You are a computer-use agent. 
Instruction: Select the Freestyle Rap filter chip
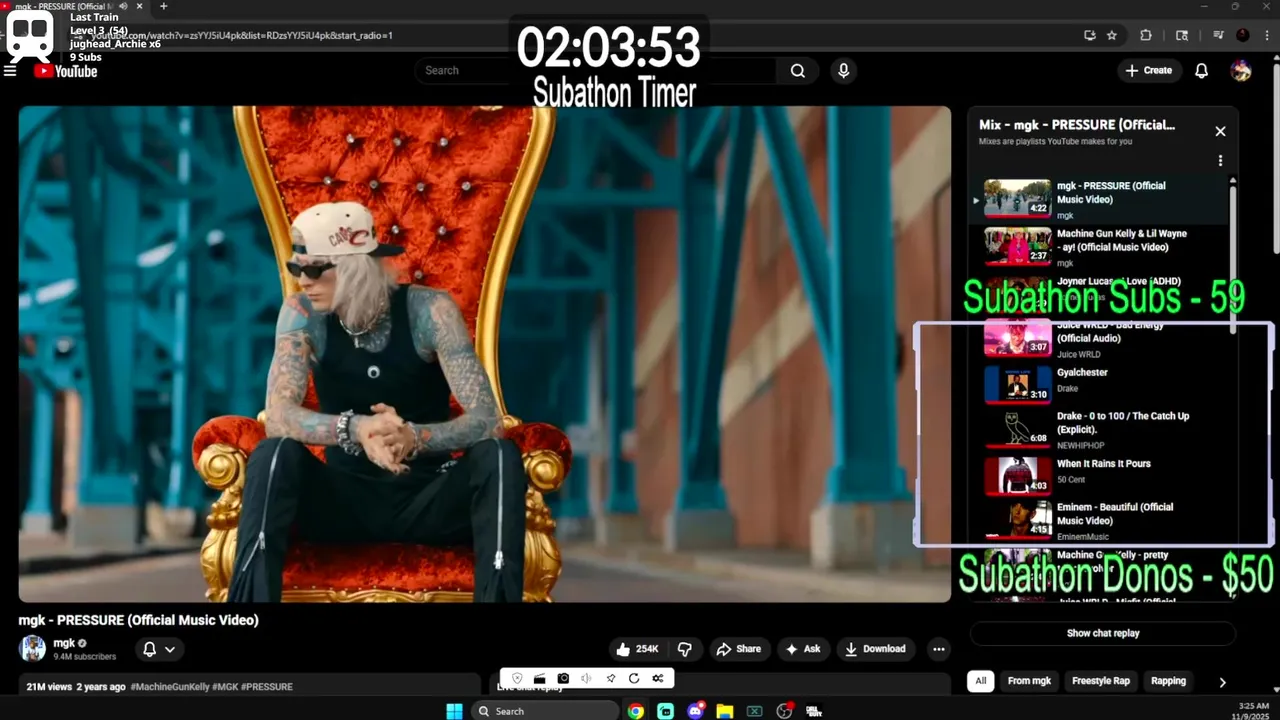click(x=1101, y=681)
